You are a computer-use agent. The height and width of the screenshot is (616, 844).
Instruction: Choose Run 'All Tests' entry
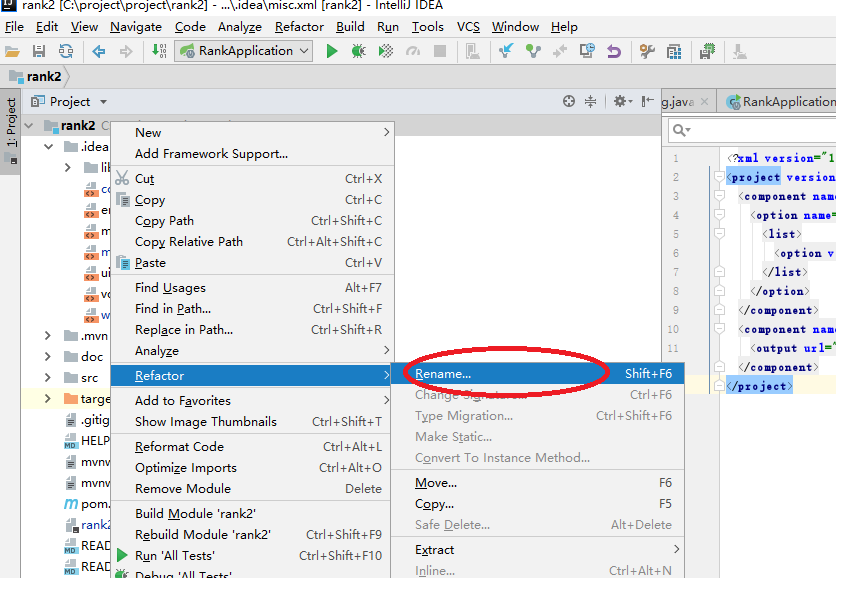click(252, 556)
